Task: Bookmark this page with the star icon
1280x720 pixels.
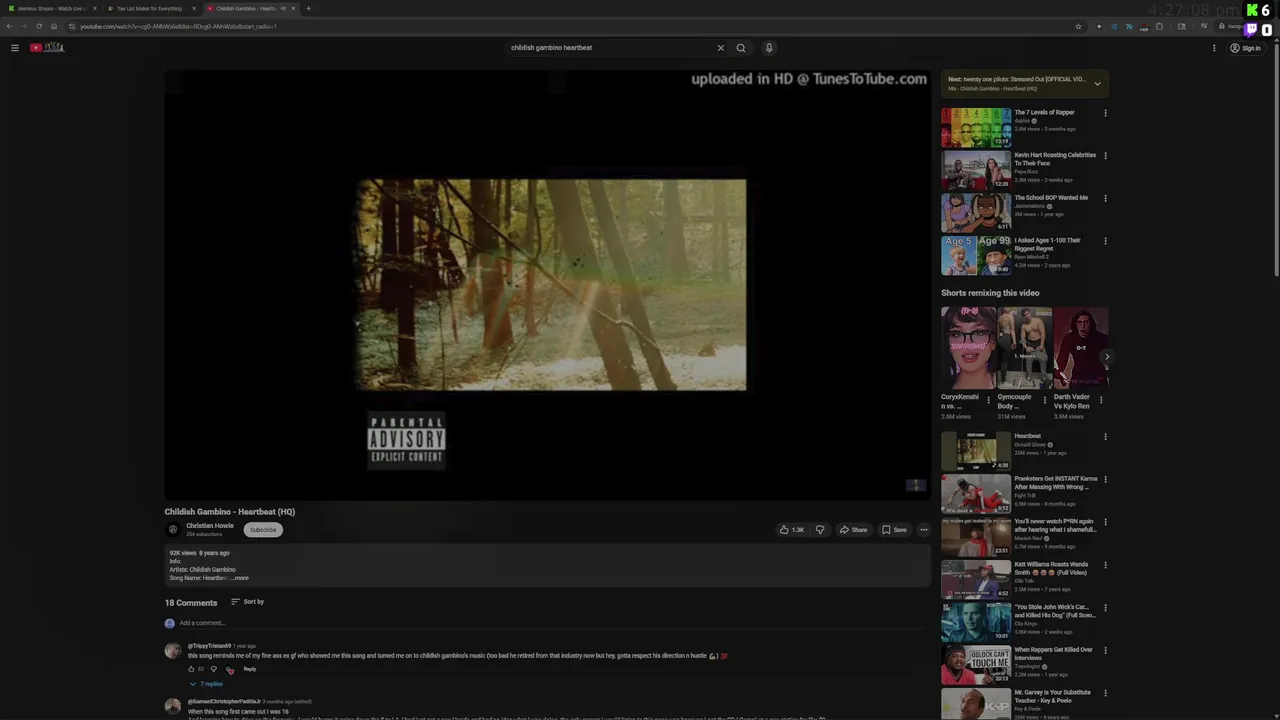Action: 1078,26
